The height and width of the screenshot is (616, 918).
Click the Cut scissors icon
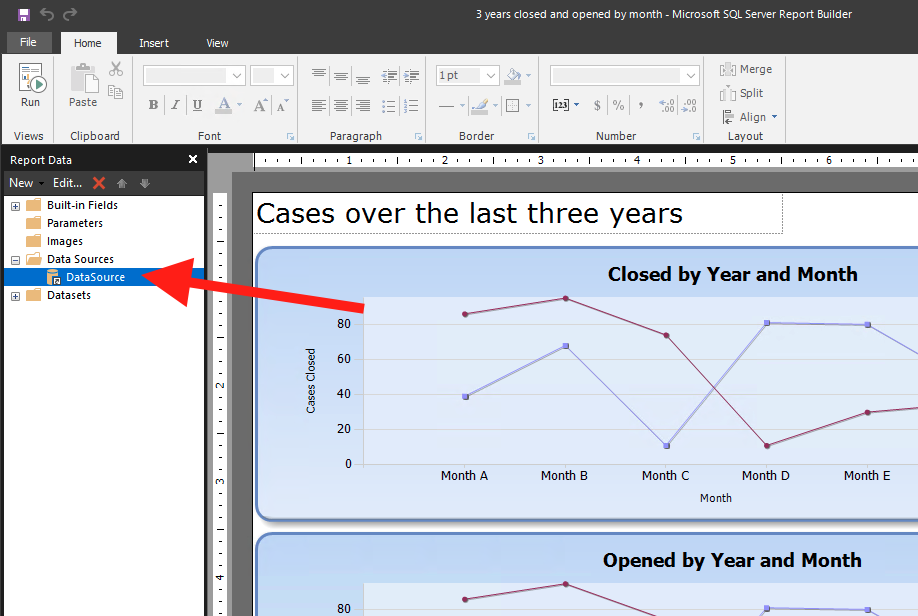[116, 69]
